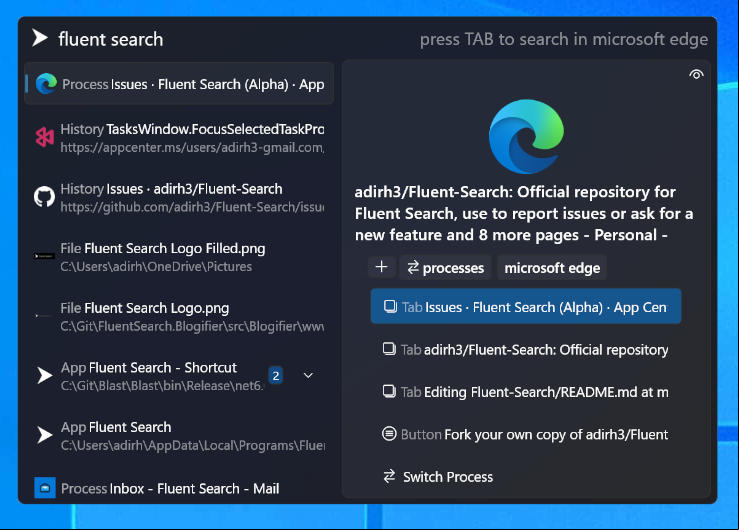Open the Process Issues · Fluent Search (Alpha) result
Screen dimensions: 739x530
[179, 84]
